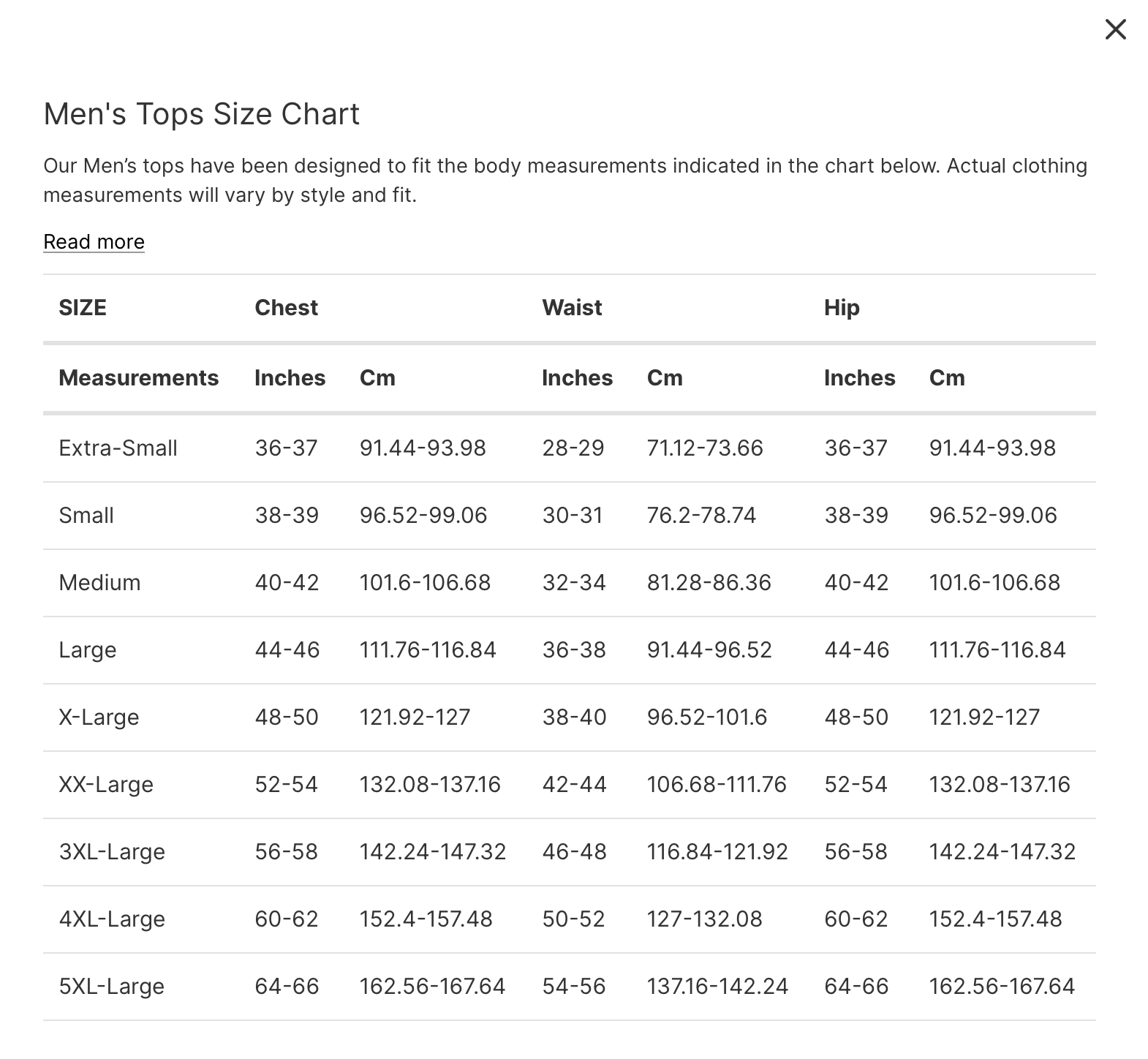The image size is (1148, 1059).
Task: Close the size chart dialog
Action: tap(1115, 29)
